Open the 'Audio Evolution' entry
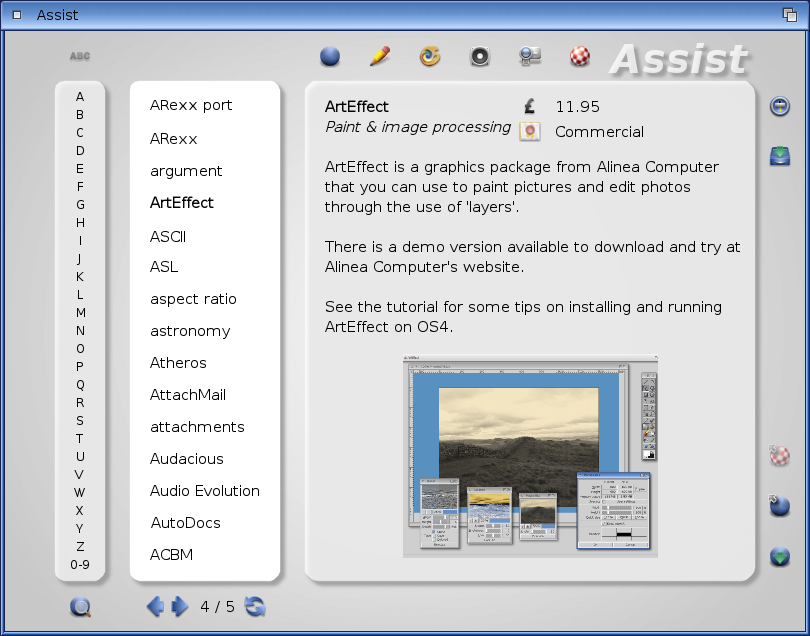This screenshot has width=810, height=636. click(x=205, y=491)
